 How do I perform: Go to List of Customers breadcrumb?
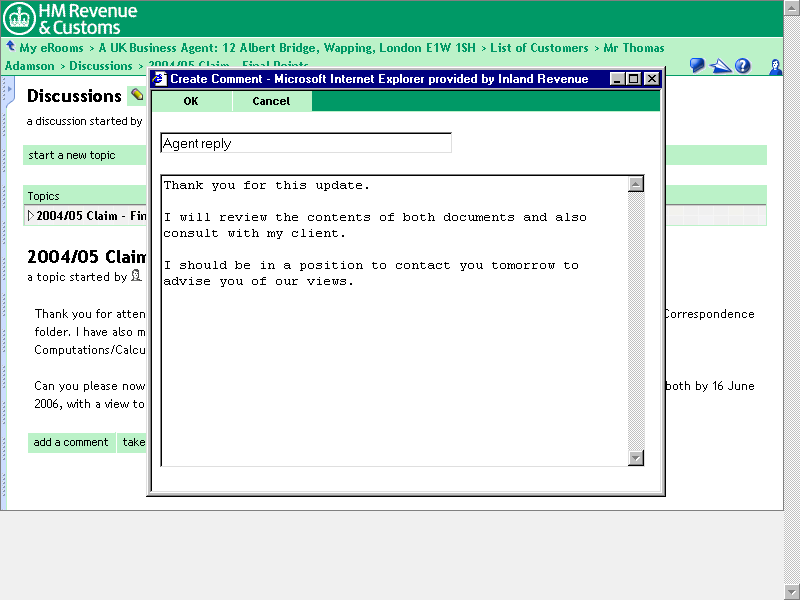[x=539, y=48]
